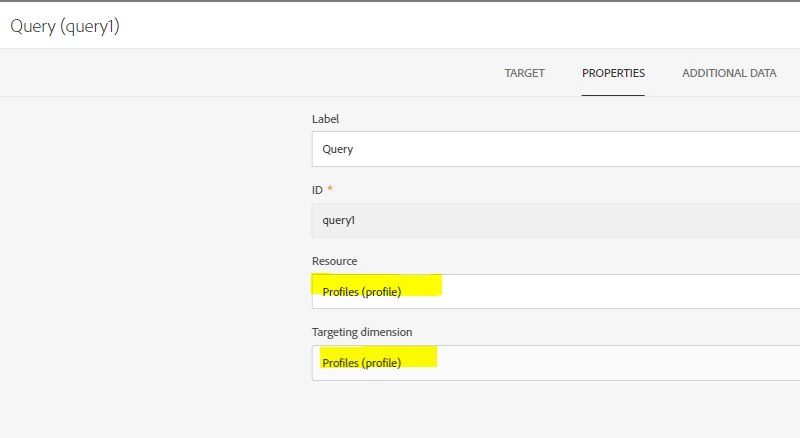Screen dimensions: 800x438
Task: Switch to the TARGET tab
Action: click(524, 74)
